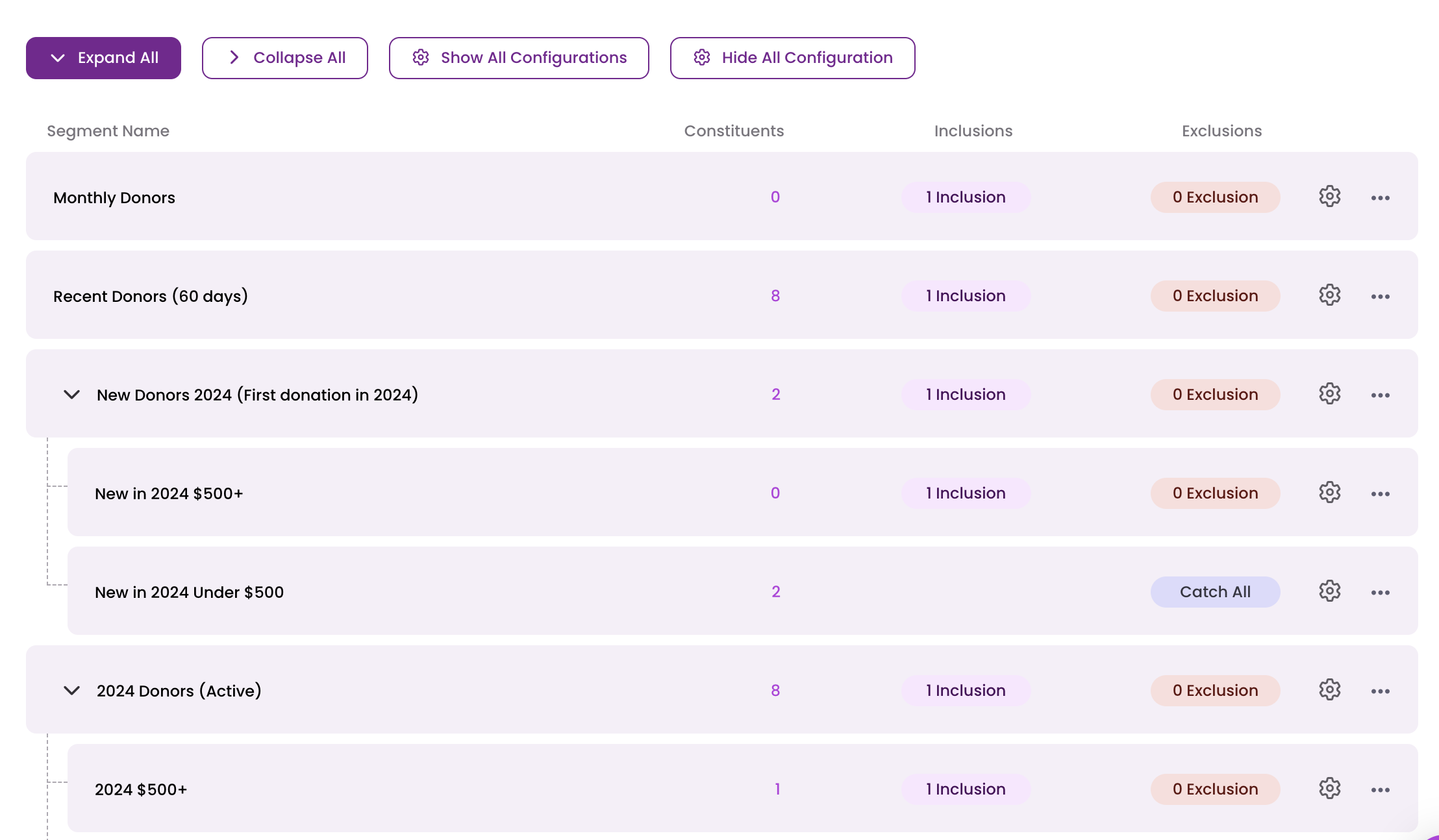Open settings gear for Monthly Donors segment
The height and width of the screenshot is (840, 1439).
[1329, 197]
